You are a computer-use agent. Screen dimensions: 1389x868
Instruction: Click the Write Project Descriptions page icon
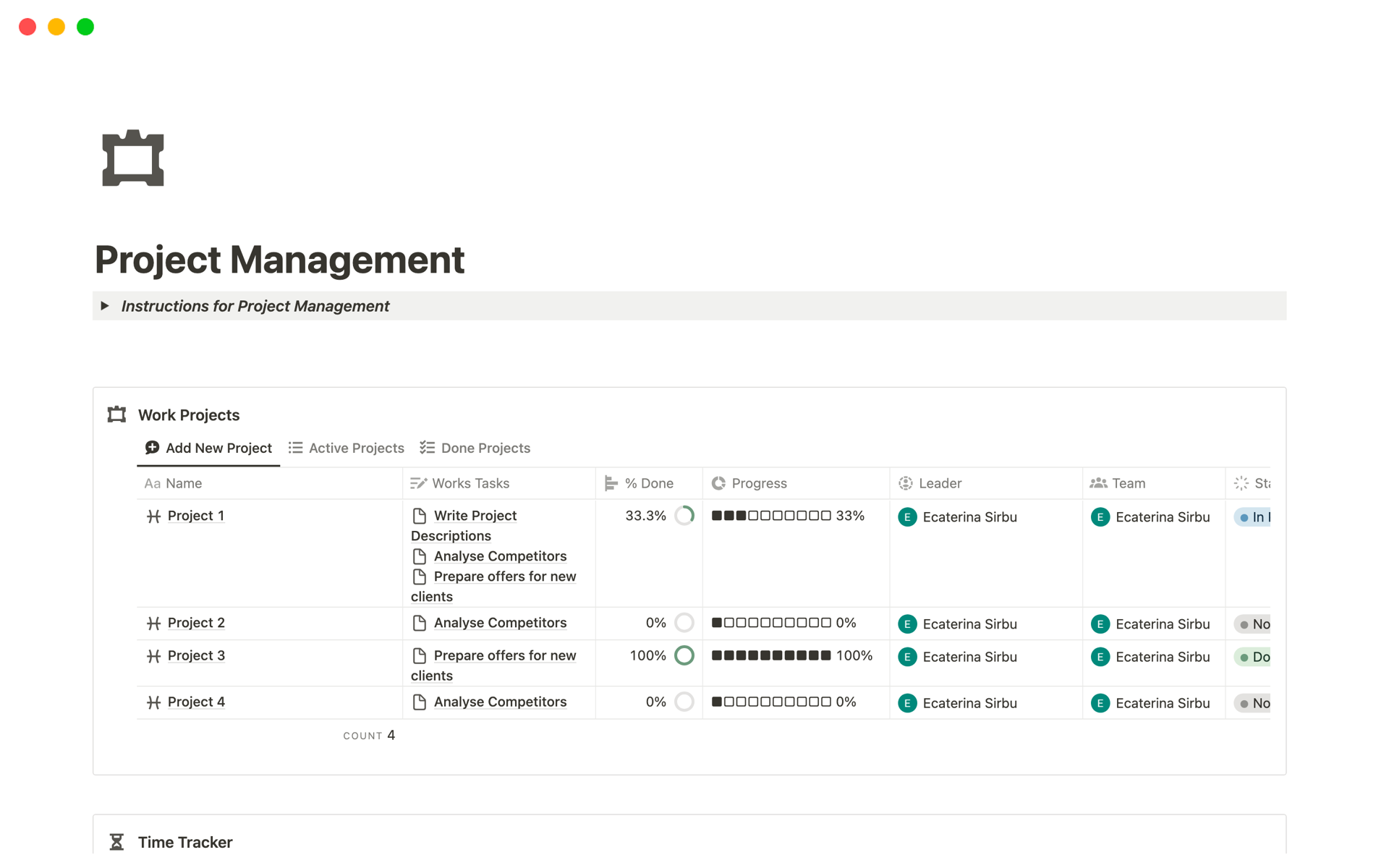pos(420,516)
